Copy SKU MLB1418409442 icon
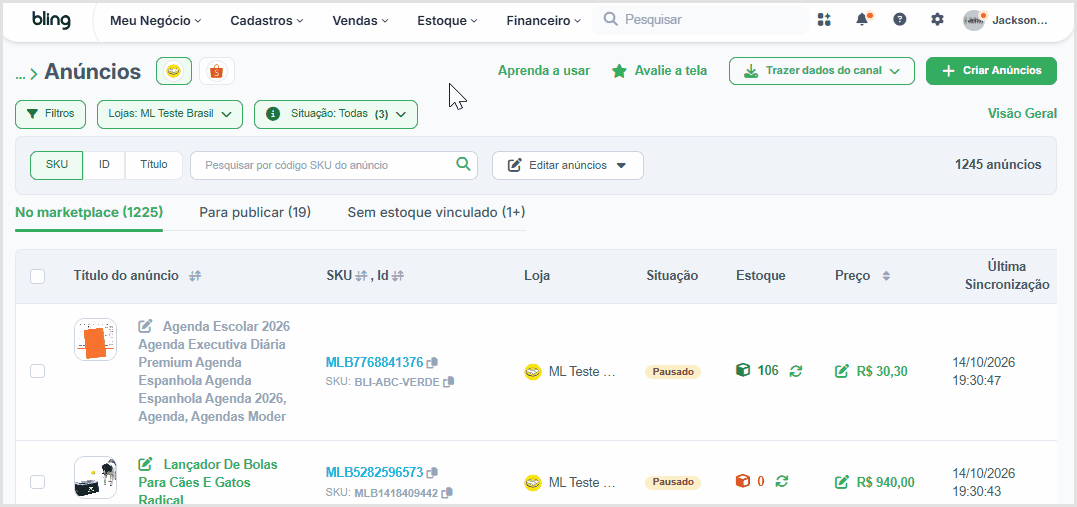 point(447,492)
